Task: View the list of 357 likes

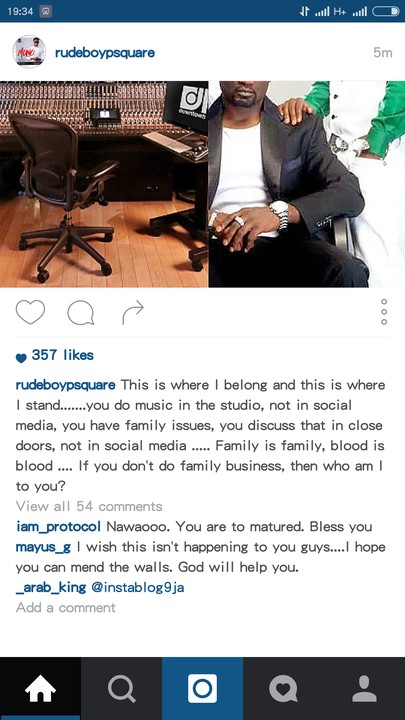Action: [62, 355]
